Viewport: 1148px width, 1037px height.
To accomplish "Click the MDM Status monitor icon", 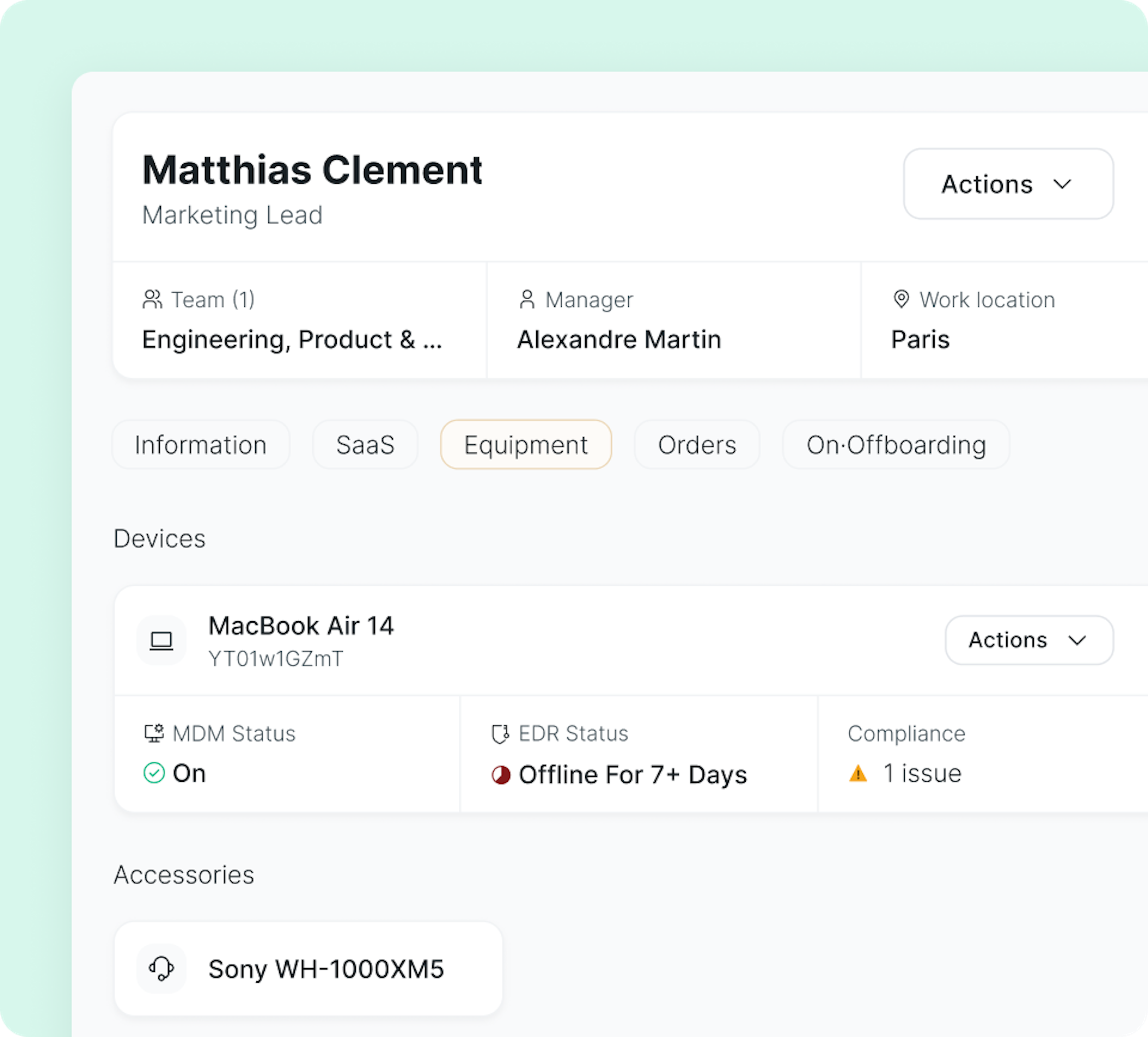I will [x=154, y=733].
